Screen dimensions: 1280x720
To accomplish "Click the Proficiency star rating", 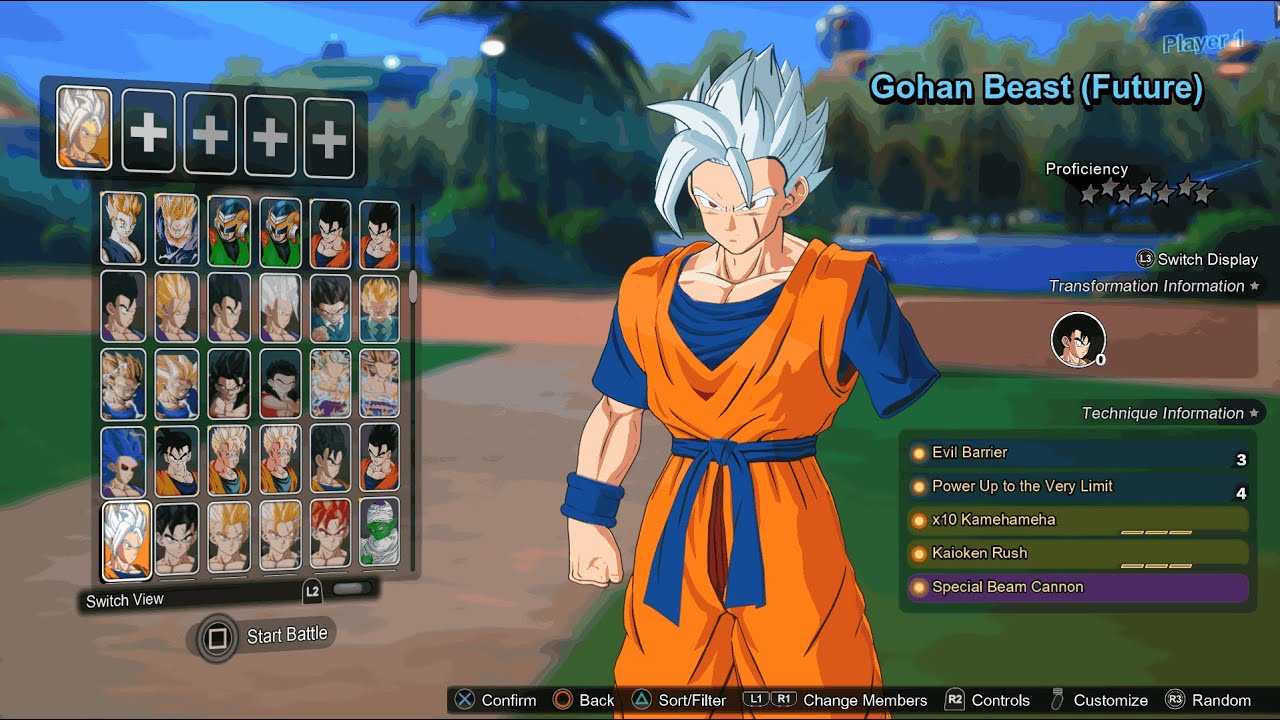I will (1147, 190).
